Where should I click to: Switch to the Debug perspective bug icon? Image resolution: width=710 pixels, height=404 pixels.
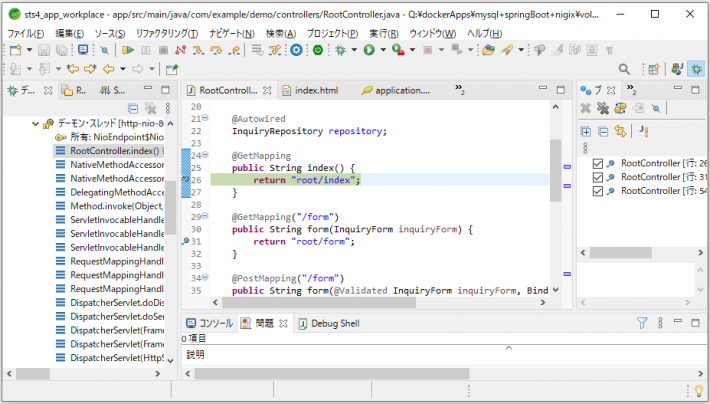click(x=695, y=69)
